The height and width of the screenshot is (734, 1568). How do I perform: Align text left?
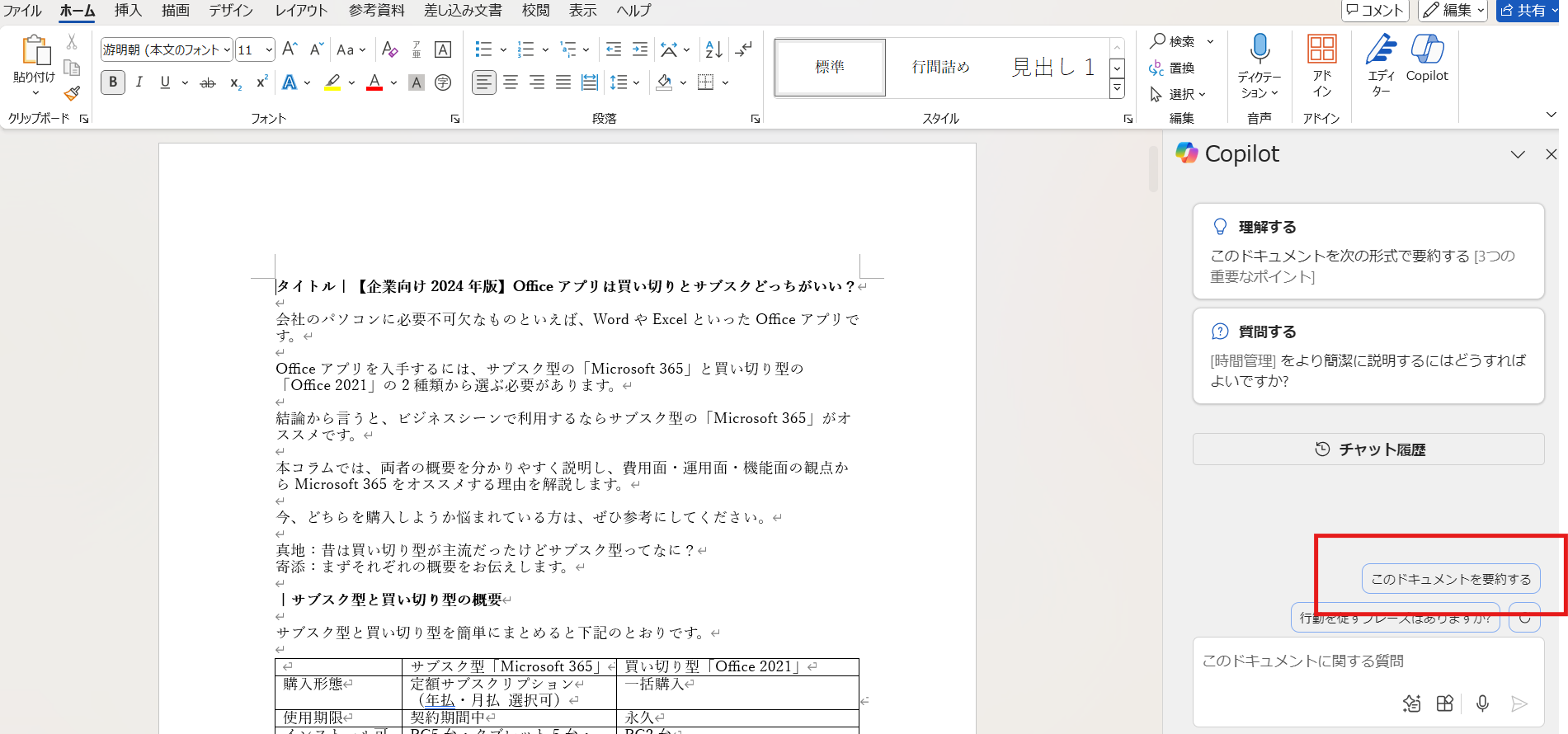point(484,82)
